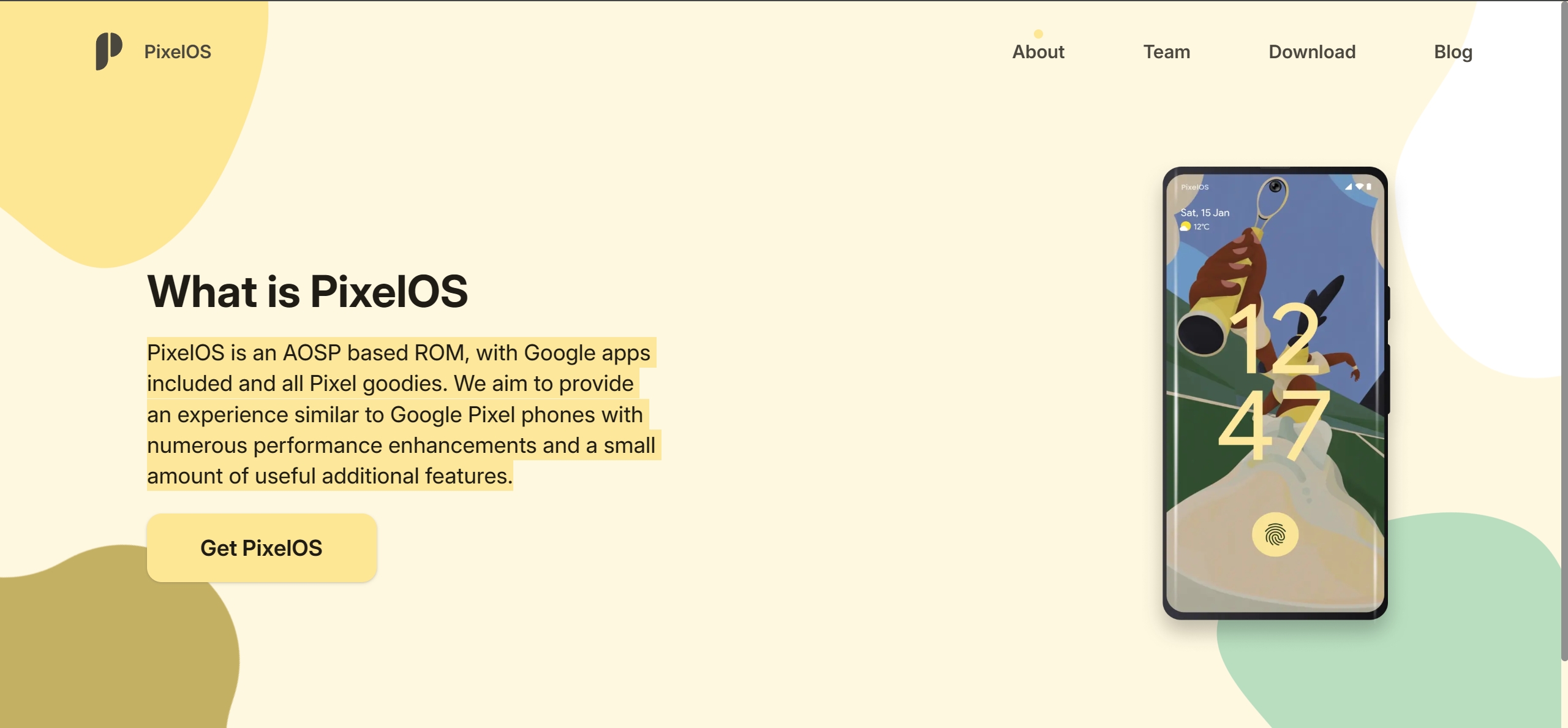Screen dimensions: 1568x728
Task: Click the battery icon in phone status bar
Action: point(1369,186)
